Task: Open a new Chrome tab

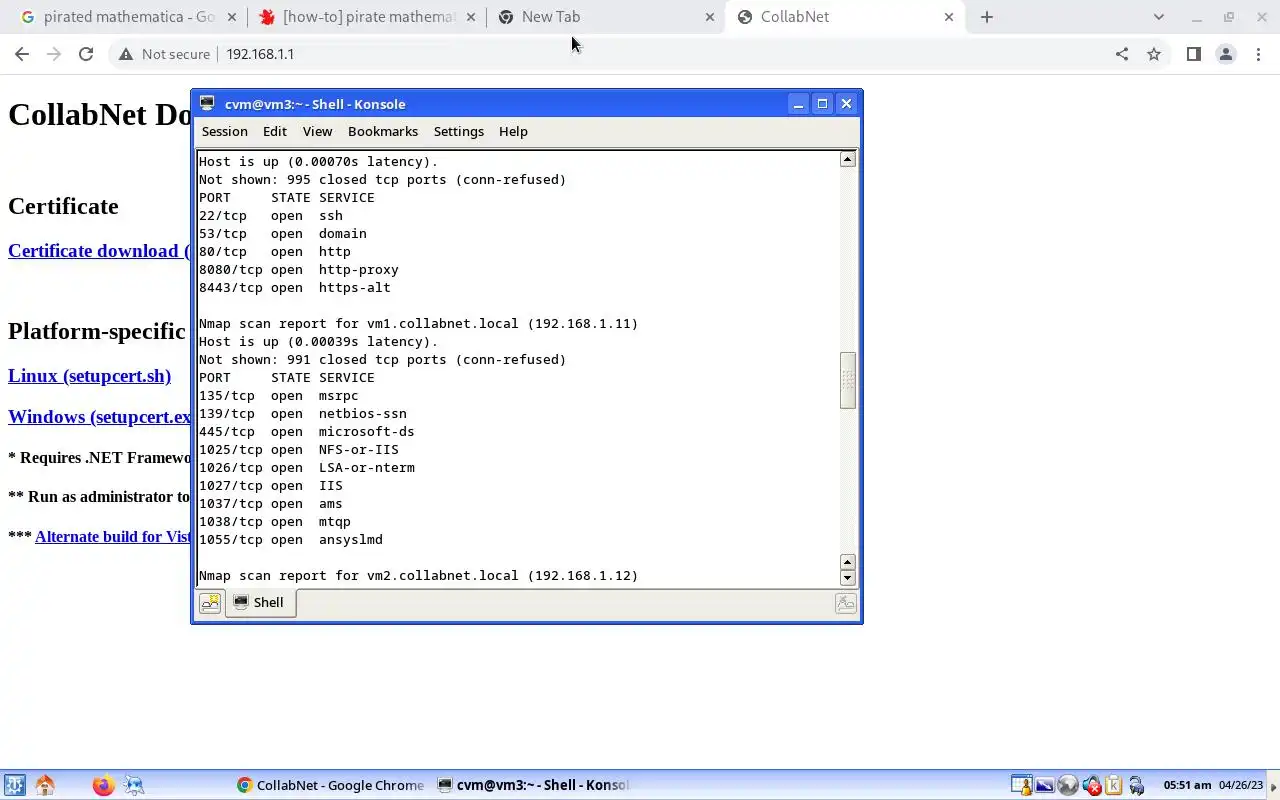Action: [x=987, y=17]
